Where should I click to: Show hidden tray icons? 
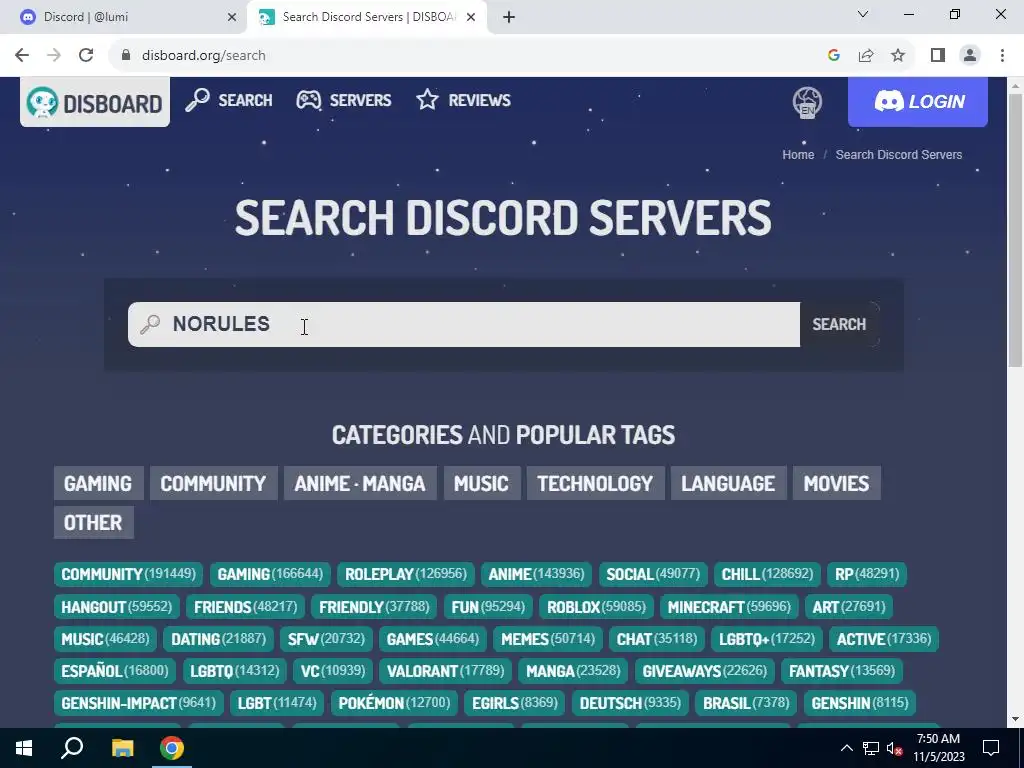[846, 748]
